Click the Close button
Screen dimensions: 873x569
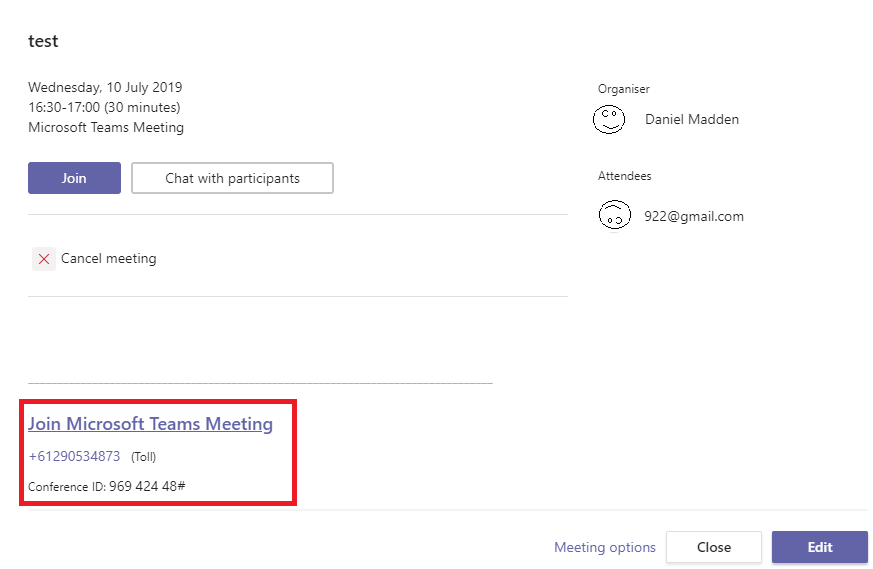point(714,547)
